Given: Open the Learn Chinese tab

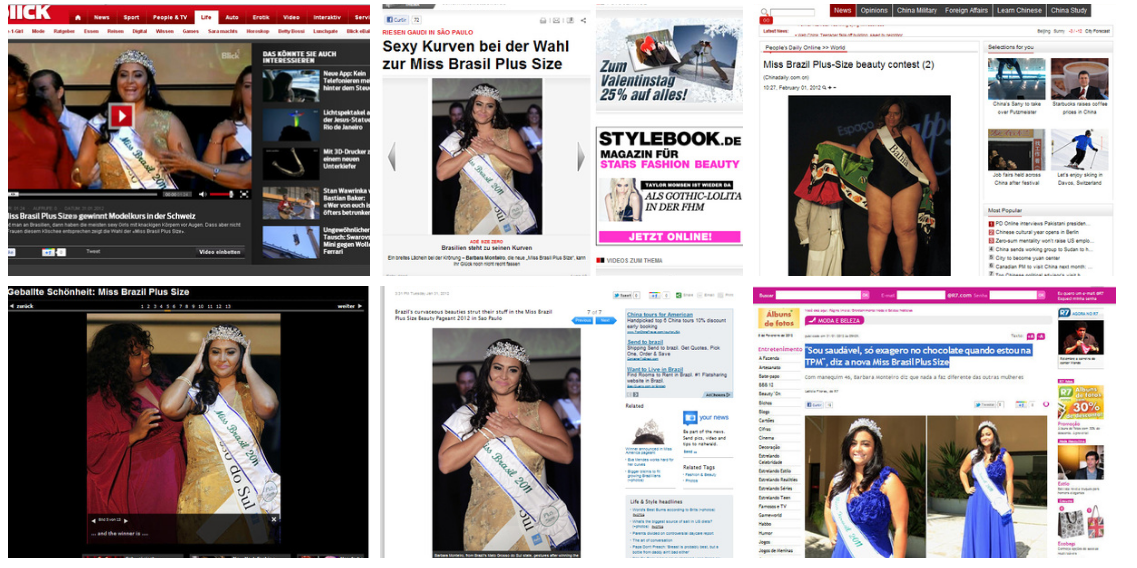Looking at the screenshot, I should coord(1019,10).
